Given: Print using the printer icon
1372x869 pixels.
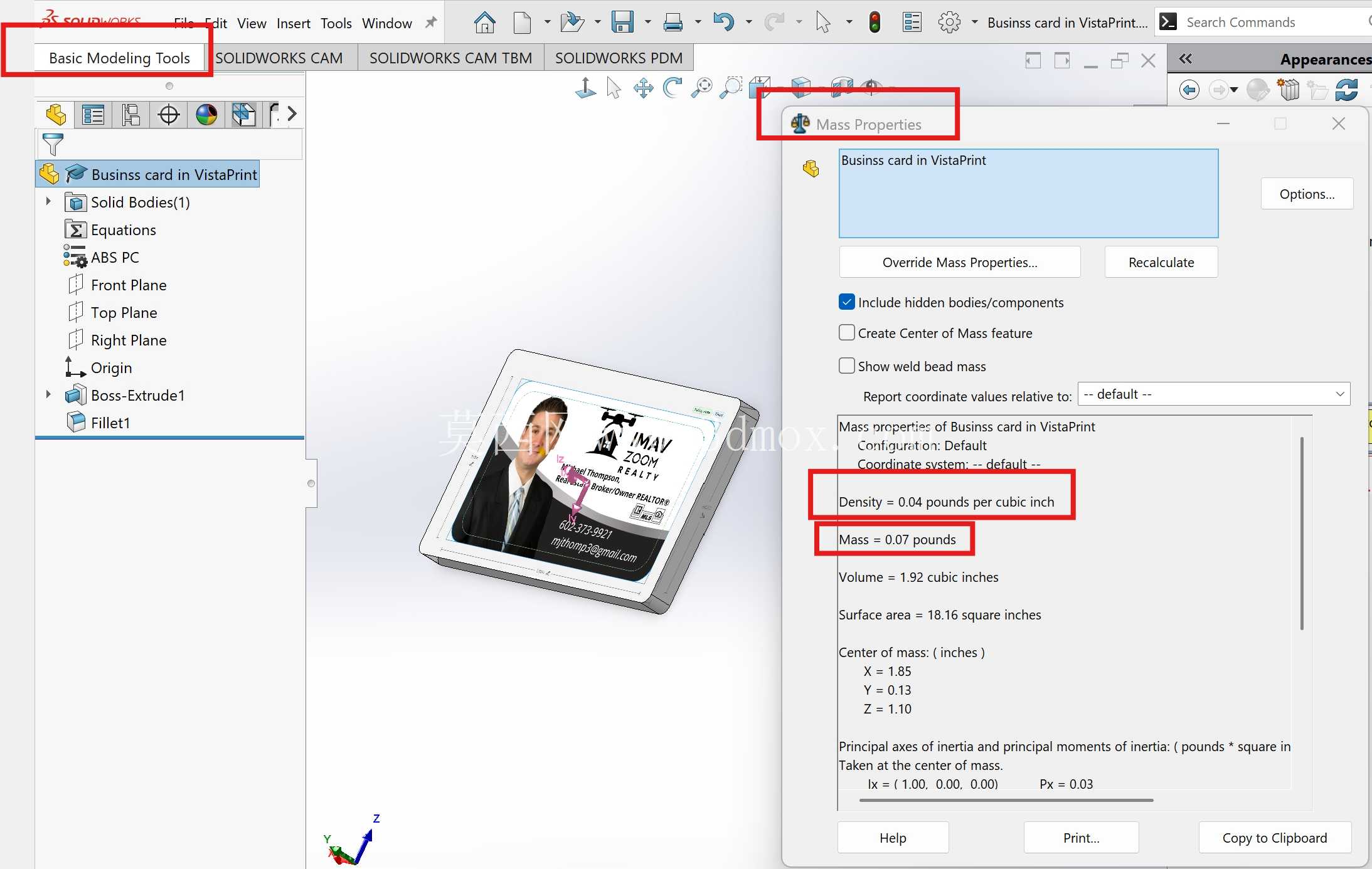Looking at the screenshot, I should (x=673, y=23).
